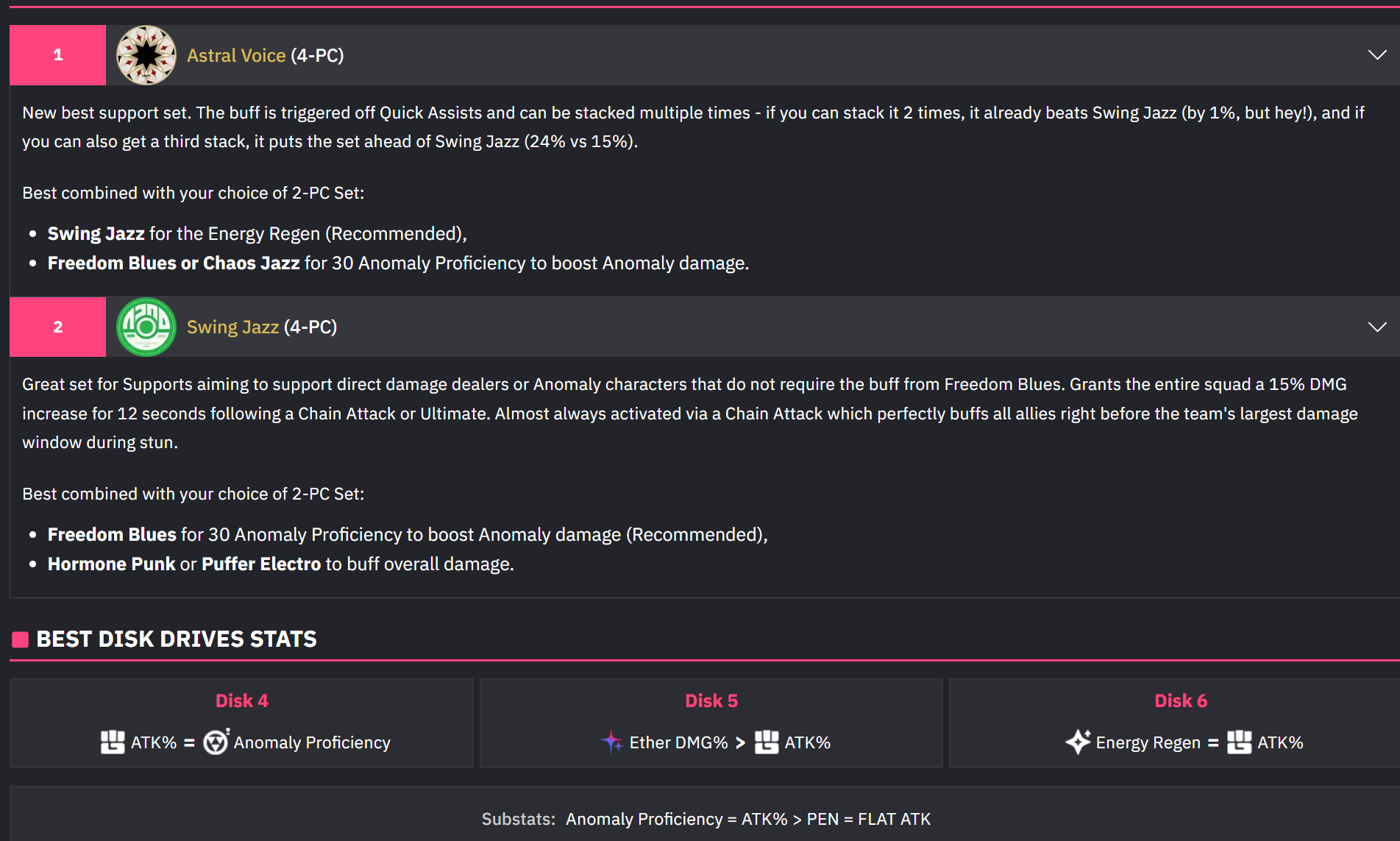
Task: Select the Disk 5 heading
Action: pos(711,700)
